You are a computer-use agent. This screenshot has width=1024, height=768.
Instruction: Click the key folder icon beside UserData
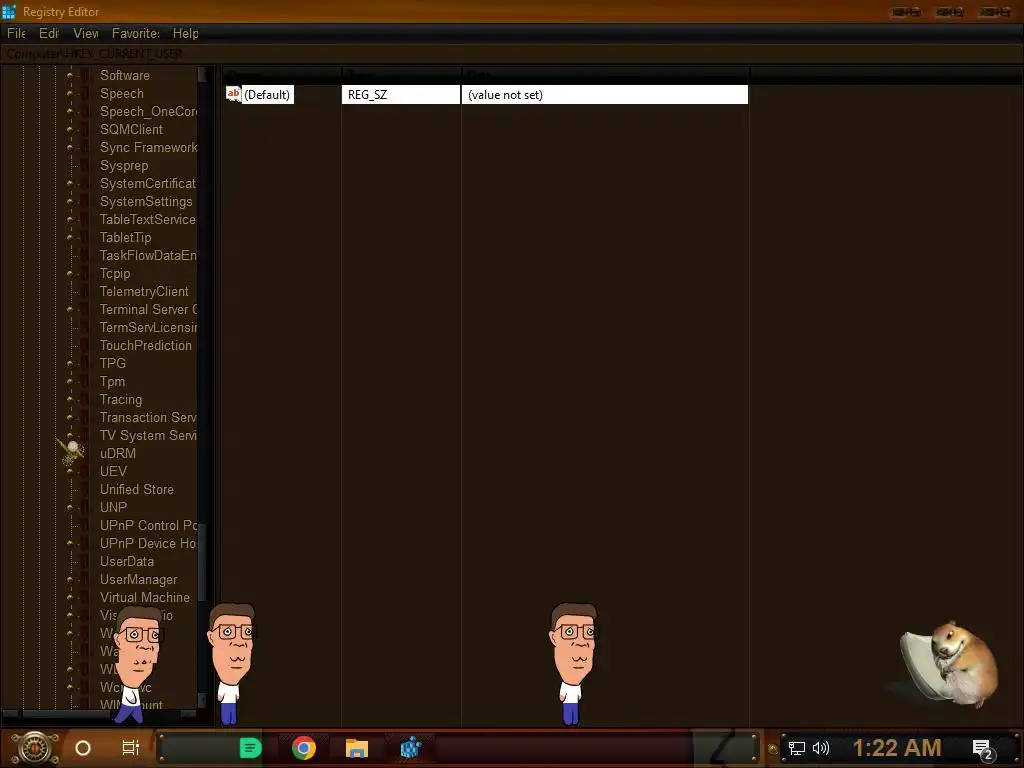click(x=85, y=562)
